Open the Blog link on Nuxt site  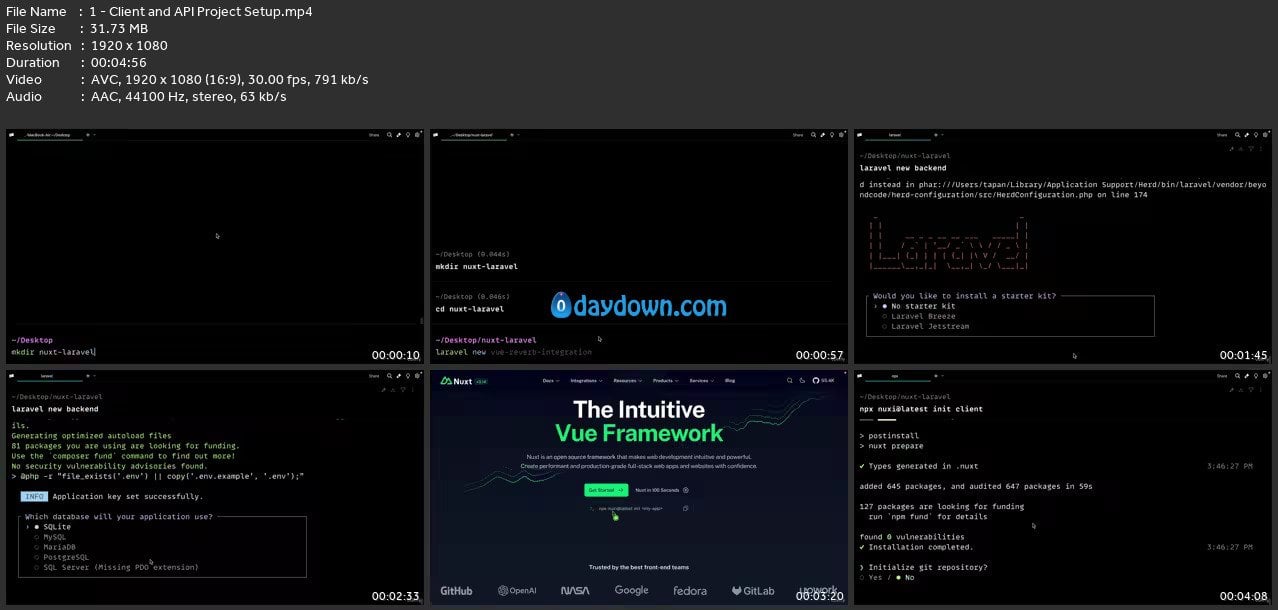pyautogui.click(x=730, y=380)
